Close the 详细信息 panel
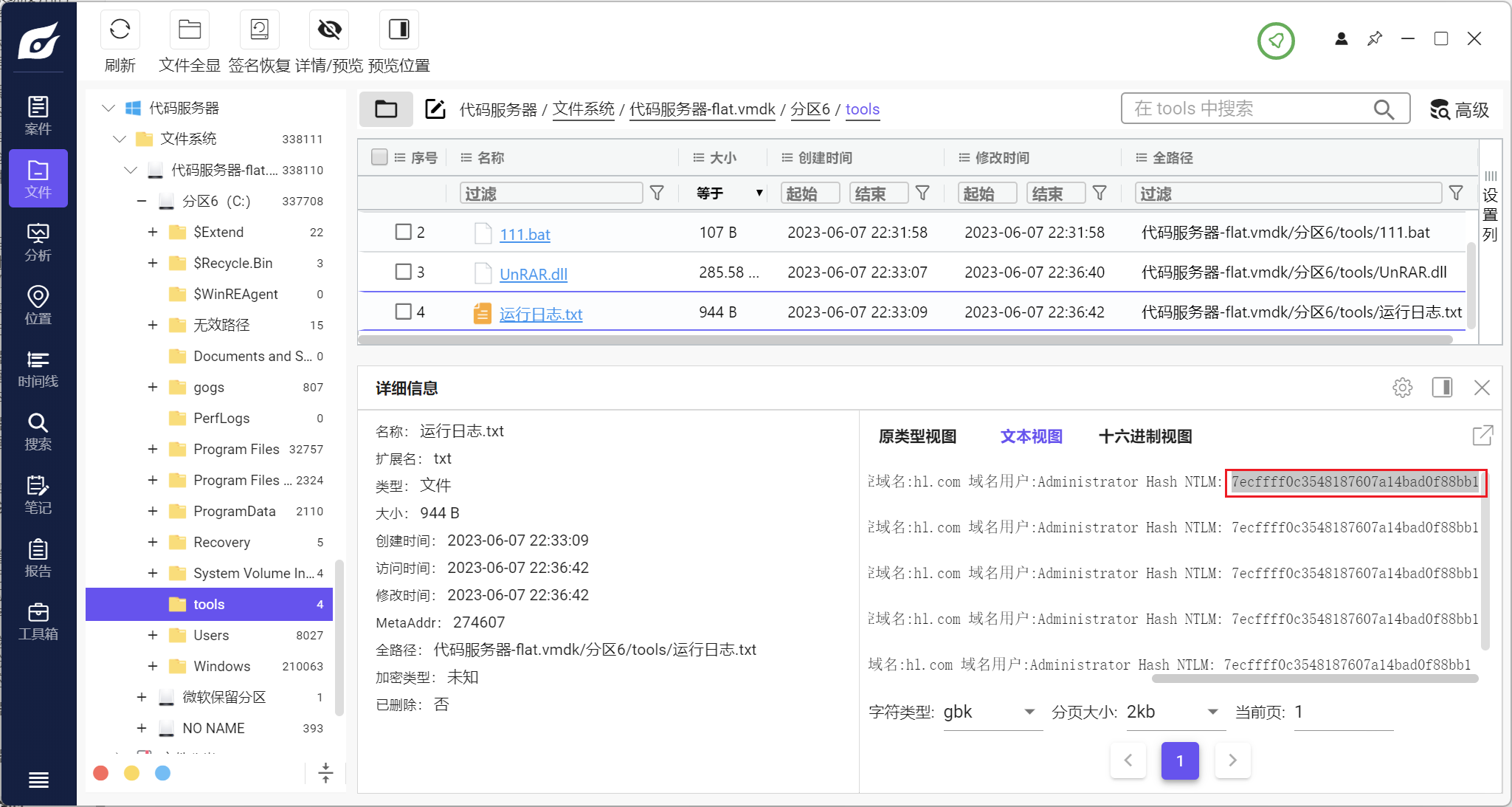Viewport: 1512px width, 807px height. (1482, 388)
